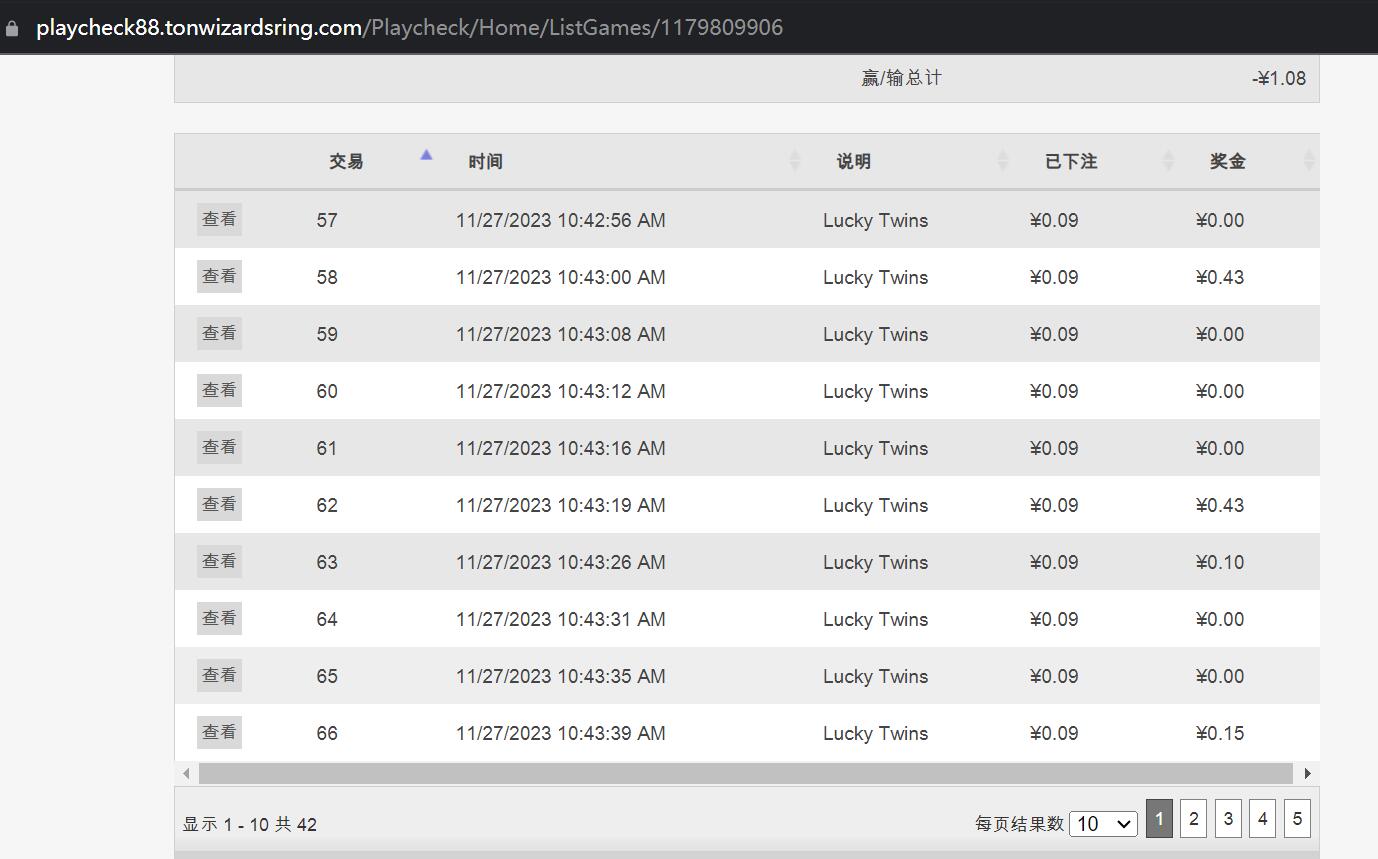This screenshot has height=859, width=1378.
Task: Click current page 1 button
Action: click(1159, 819)
